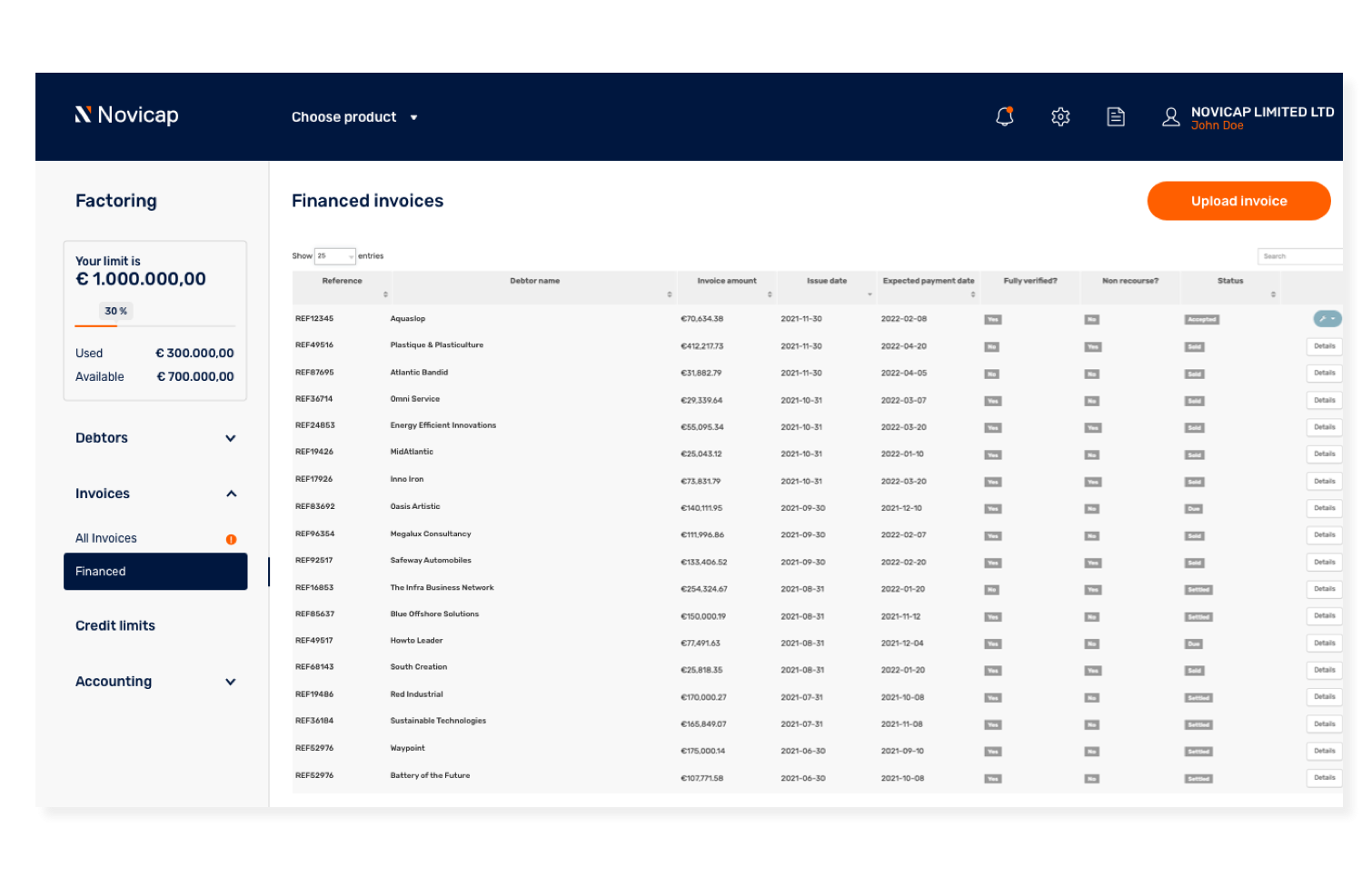Image resolution: width=1372 pixels, height=878 pixels.
Task: Click the Accepted status badge for REF12345
Action: [1201, 320]
